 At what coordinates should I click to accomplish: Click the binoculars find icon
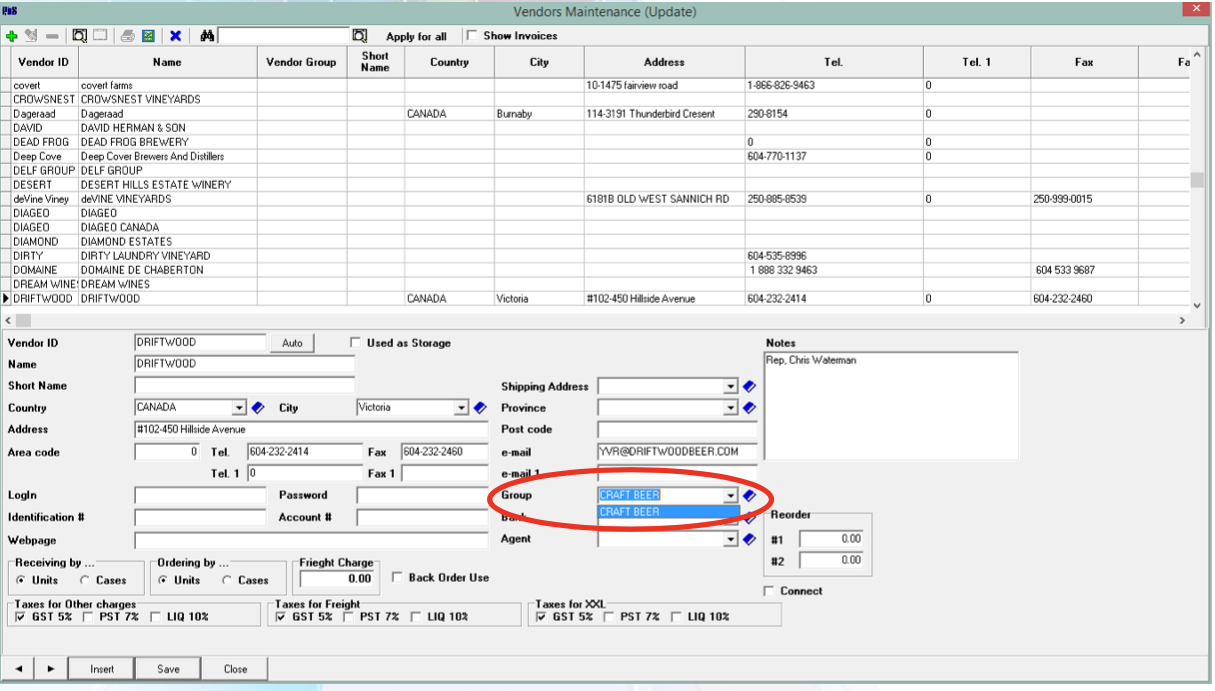coord(208,36)
